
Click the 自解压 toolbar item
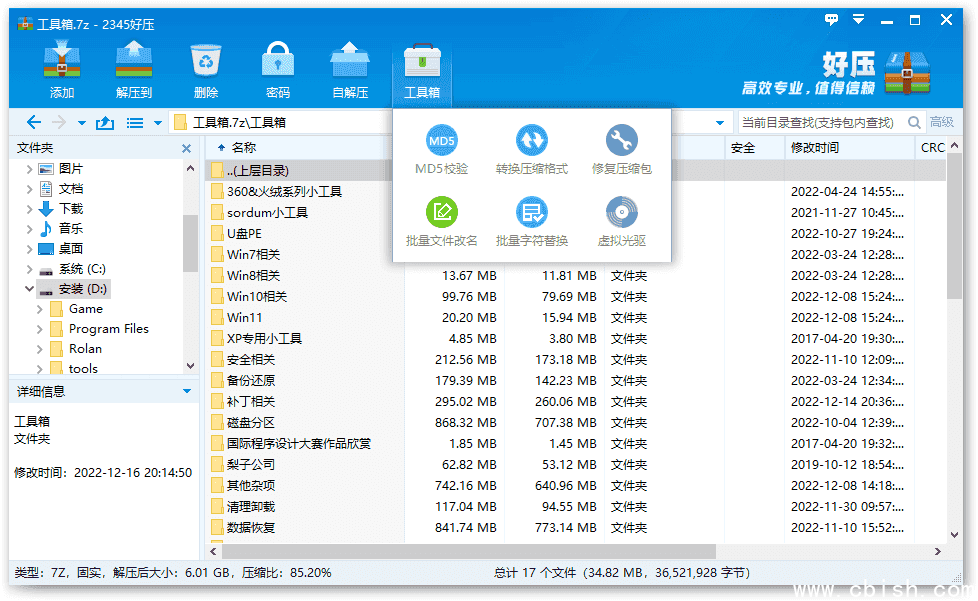349,67
